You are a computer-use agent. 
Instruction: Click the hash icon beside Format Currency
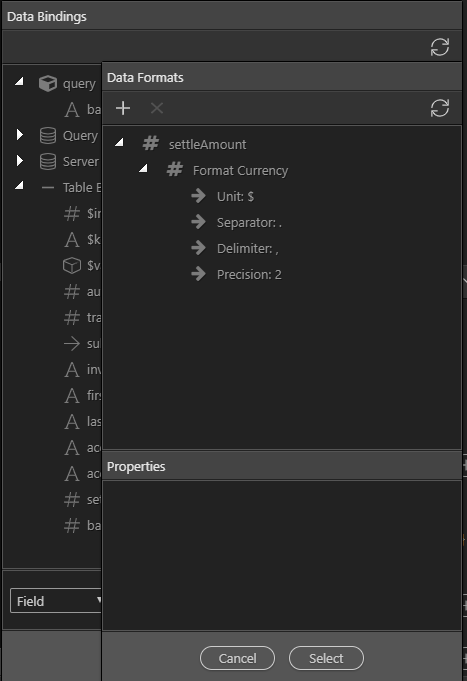tap(175, 169)
